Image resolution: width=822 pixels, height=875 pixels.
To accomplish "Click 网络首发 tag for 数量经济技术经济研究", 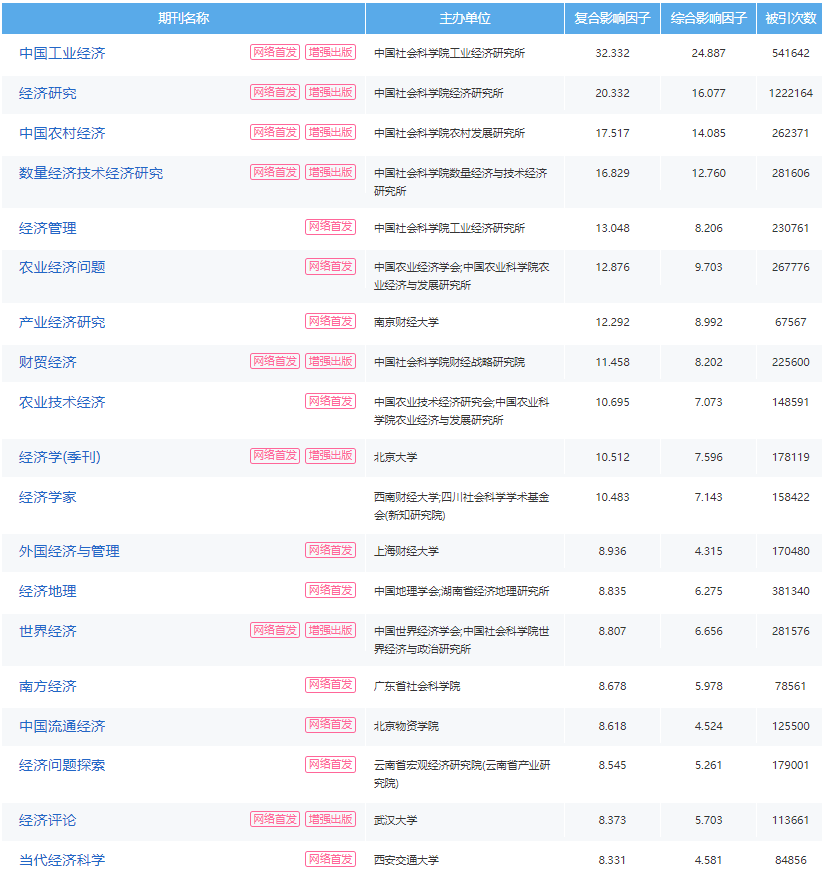I will pos(275,172).
